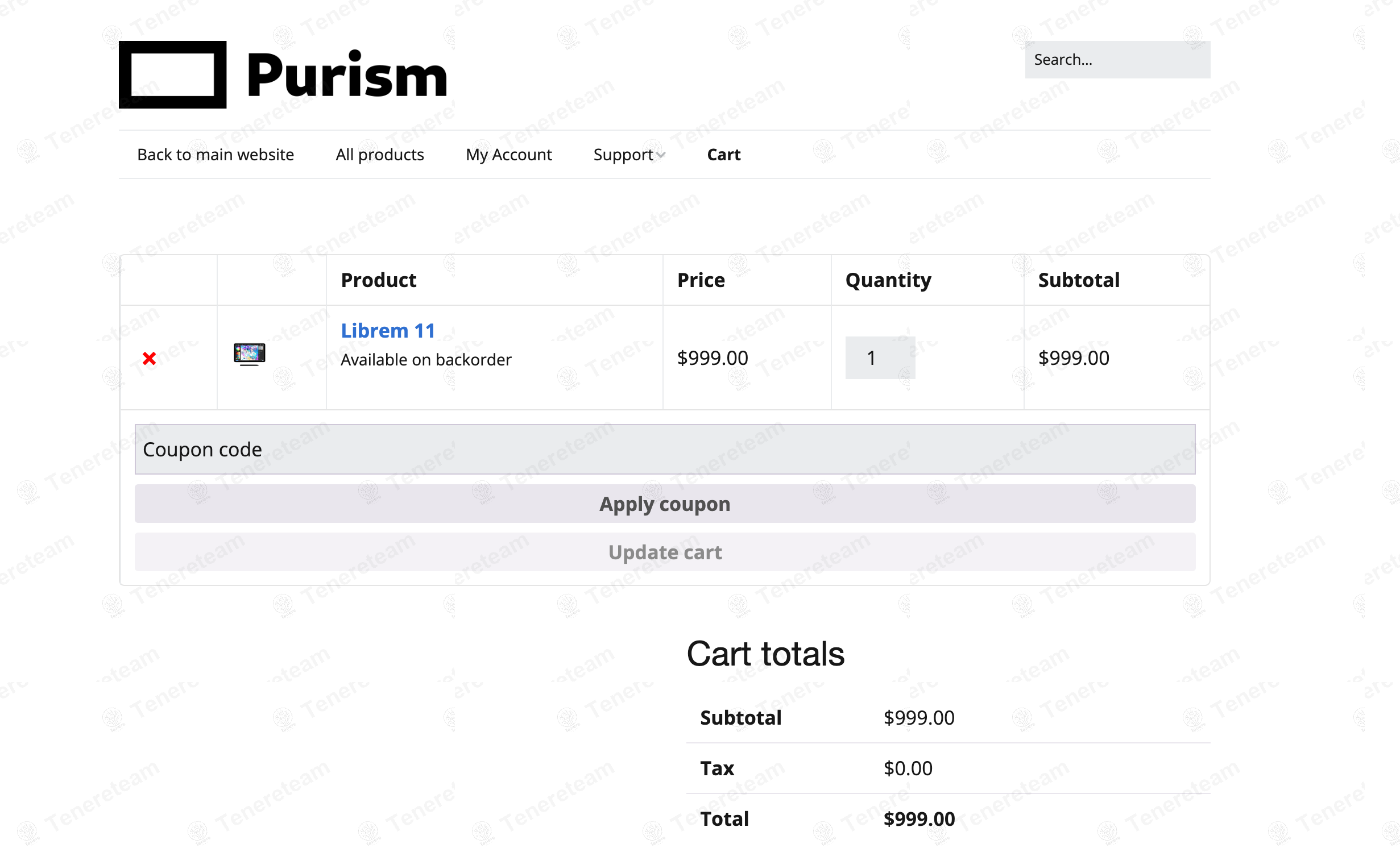This screenshot has height=848, width=1400.
Task: Open the All products menu item
Action: (380, 155)
